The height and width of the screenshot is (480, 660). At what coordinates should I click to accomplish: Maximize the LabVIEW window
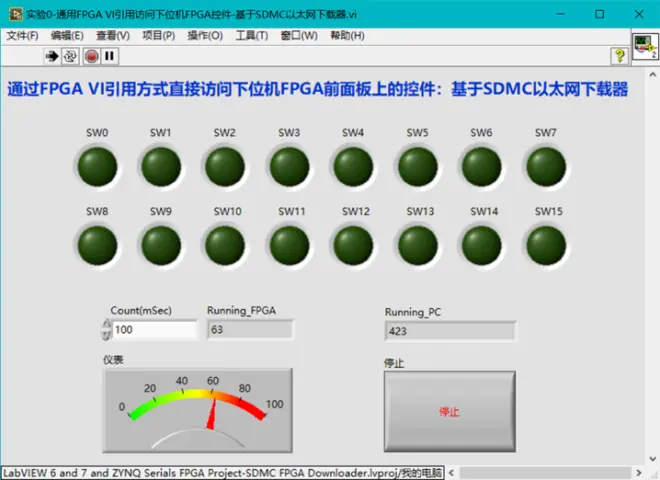tap(599, 14)
